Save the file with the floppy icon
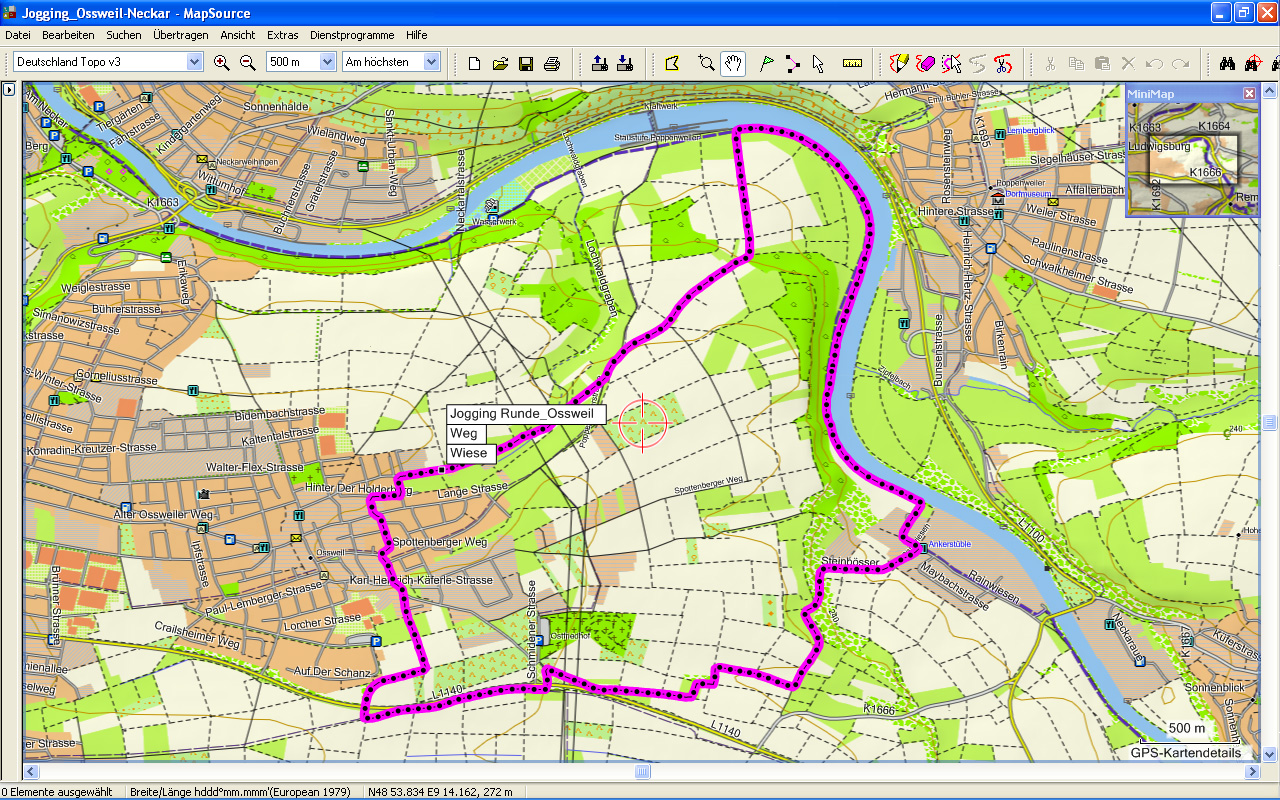Image resolution: width=1280 pixels, height=800 pixels. [x=525, y=63]
